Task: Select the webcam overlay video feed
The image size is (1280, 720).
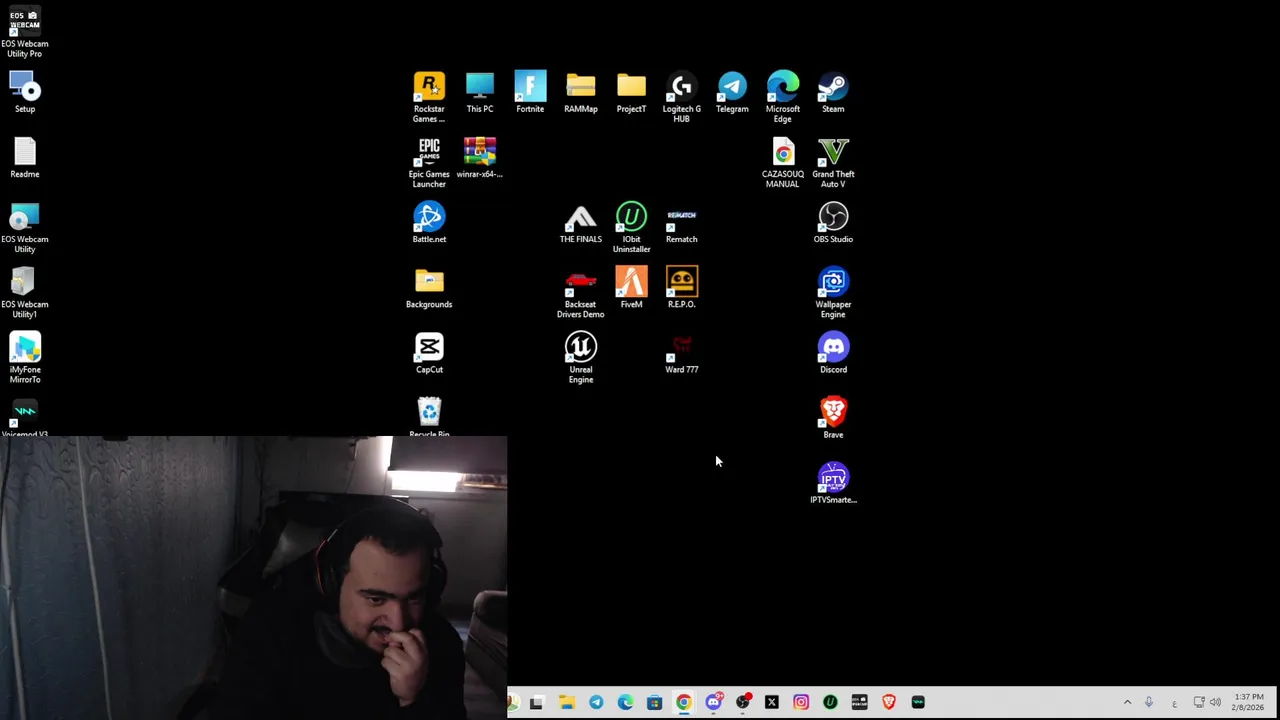Action: tap(254, 578)
